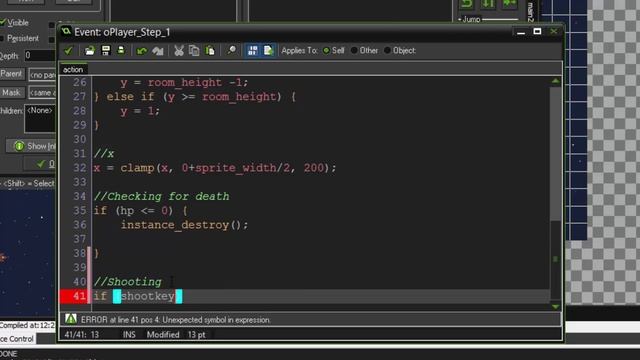Switch to the action tab
The height and width of the screenshot is (360, 640).
tap(73, 69)
